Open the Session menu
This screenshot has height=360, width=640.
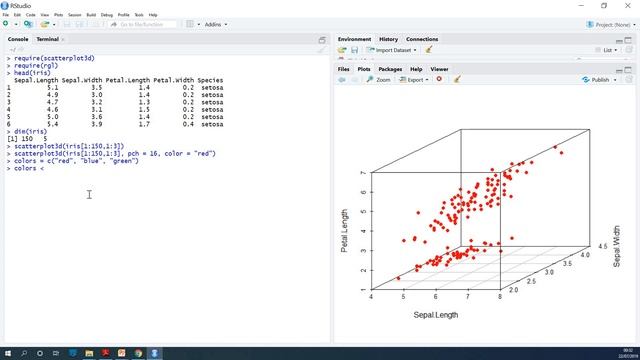pos(75,15)
